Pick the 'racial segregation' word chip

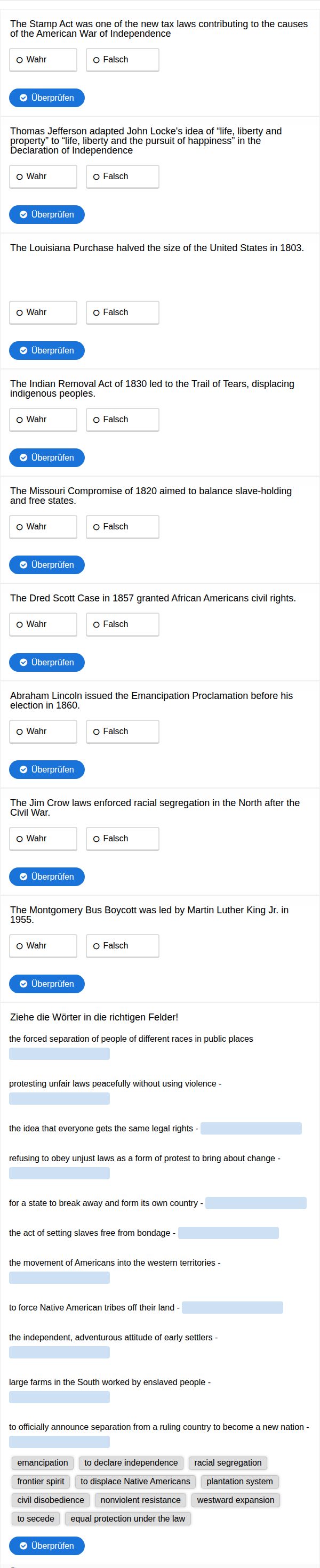click(228, 1462)
